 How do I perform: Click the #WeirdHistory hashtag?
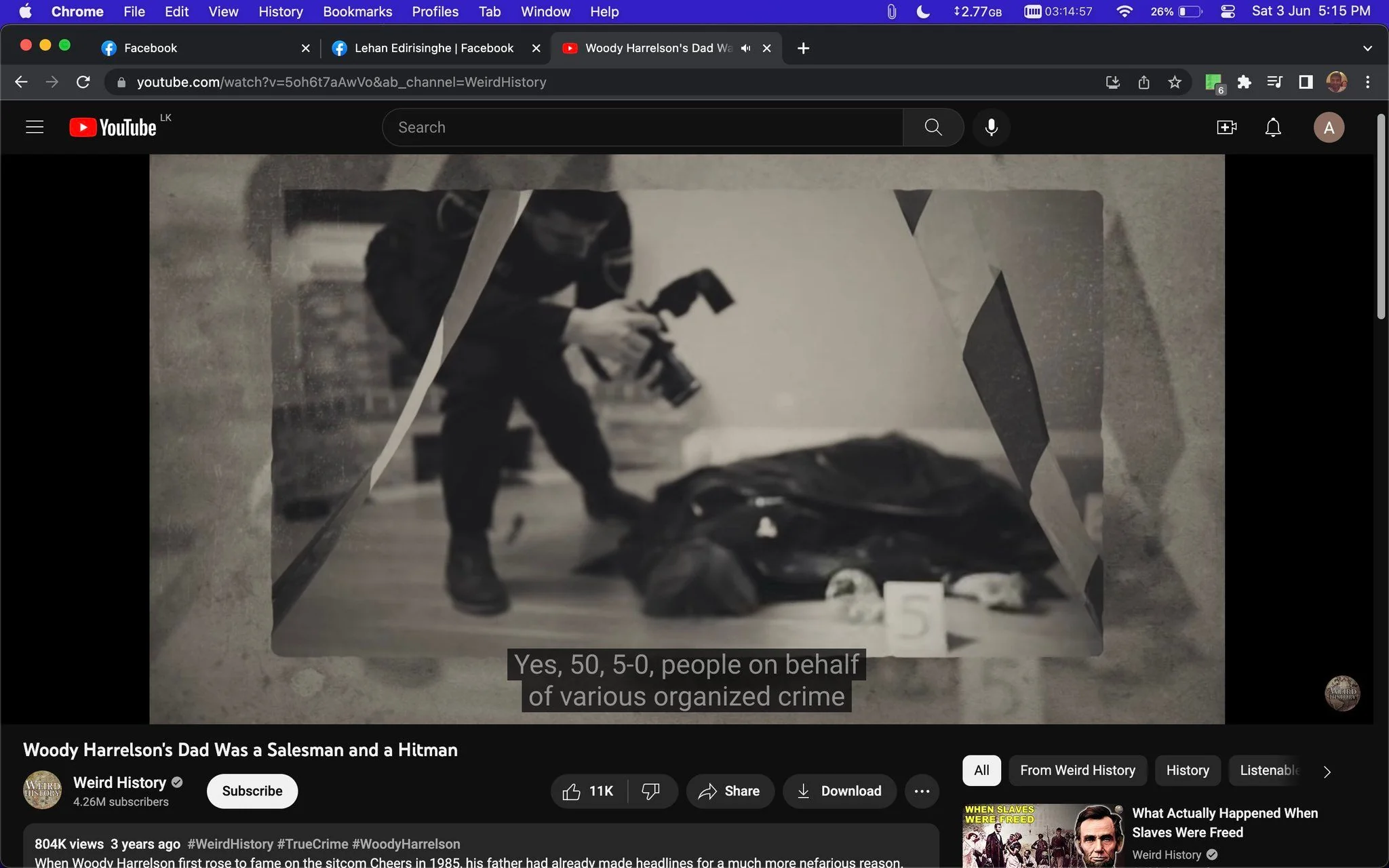[x=230, y=844]
